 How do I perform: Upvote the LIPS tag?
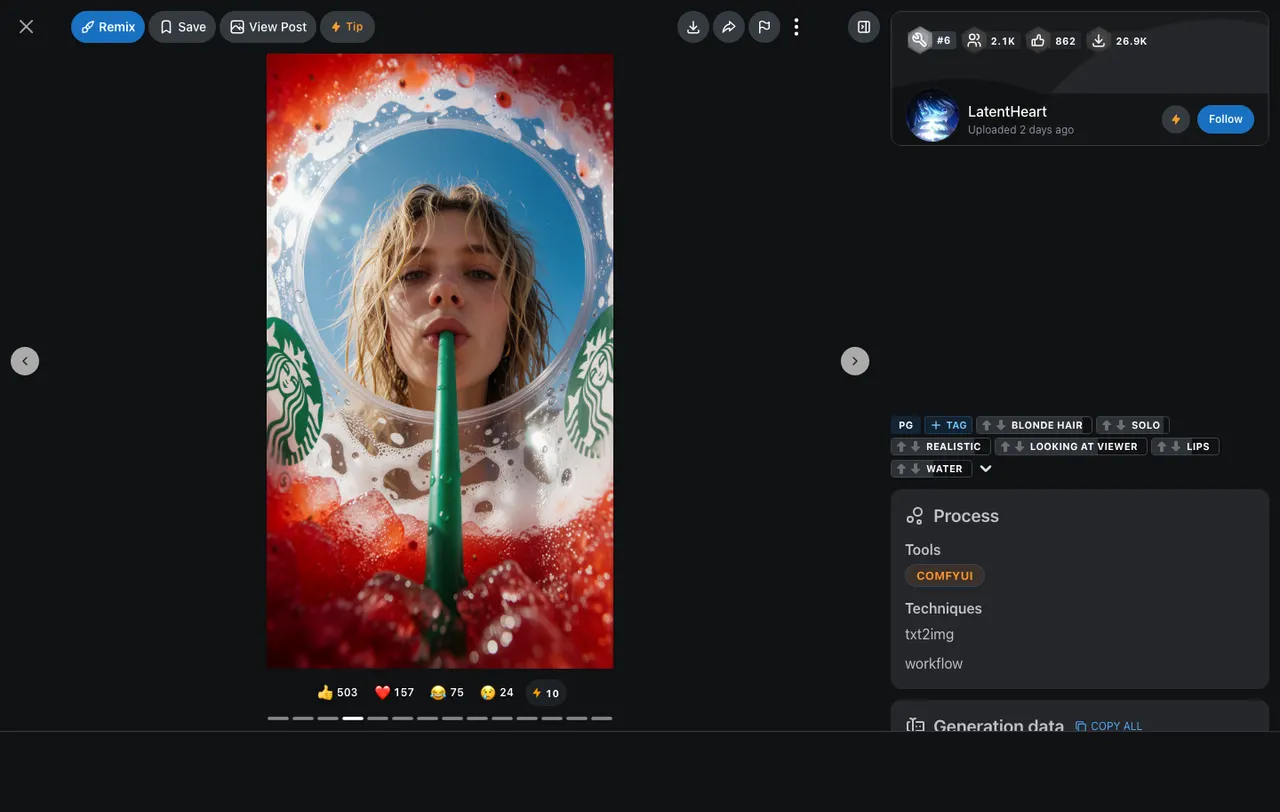pyautogui.click(x=1162, y=447)
